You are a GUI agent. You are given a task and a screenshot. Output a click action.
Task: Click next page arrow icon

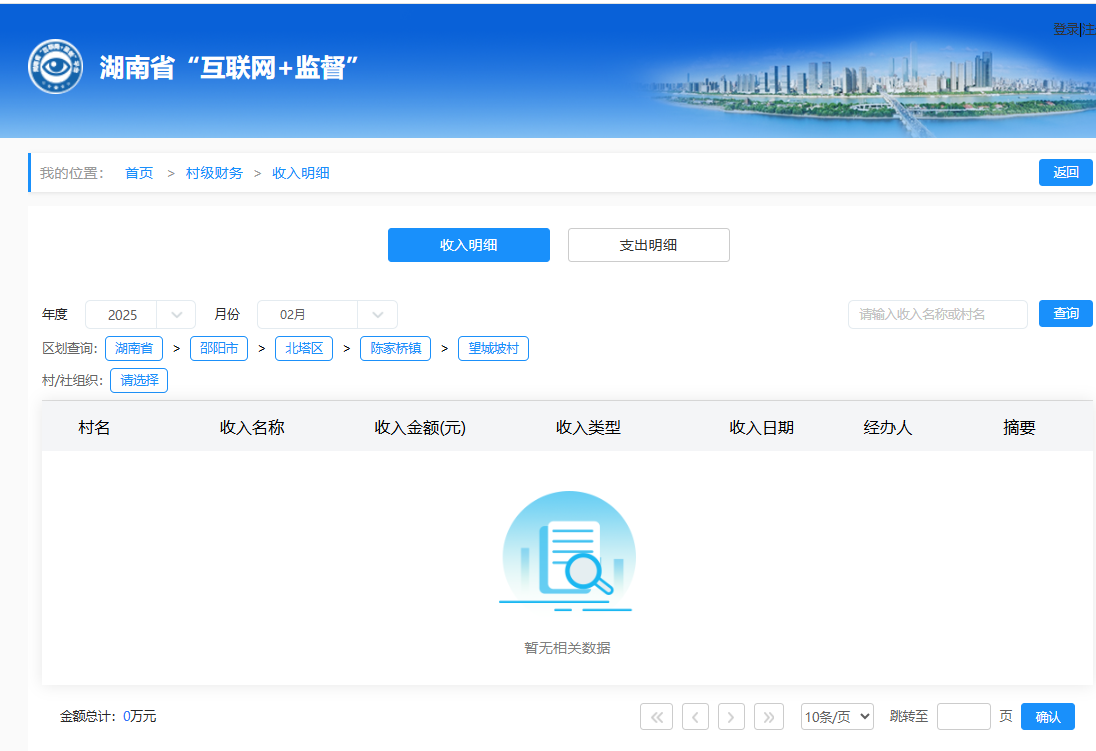coord(732,716)
